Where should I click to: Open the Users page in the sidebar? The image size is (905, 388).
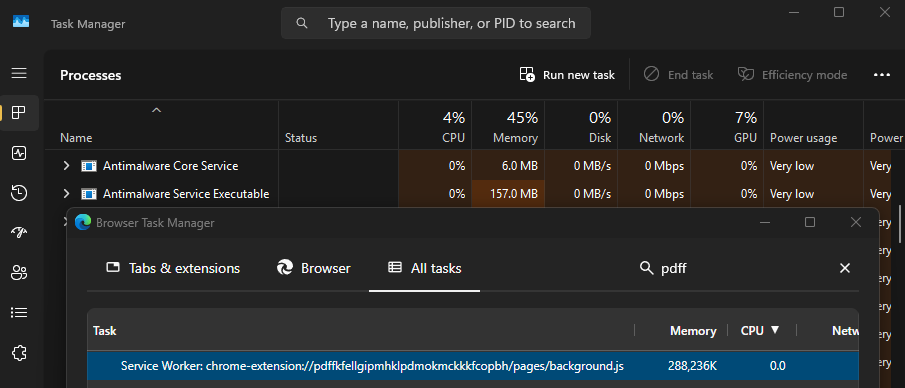pos(19,273)
